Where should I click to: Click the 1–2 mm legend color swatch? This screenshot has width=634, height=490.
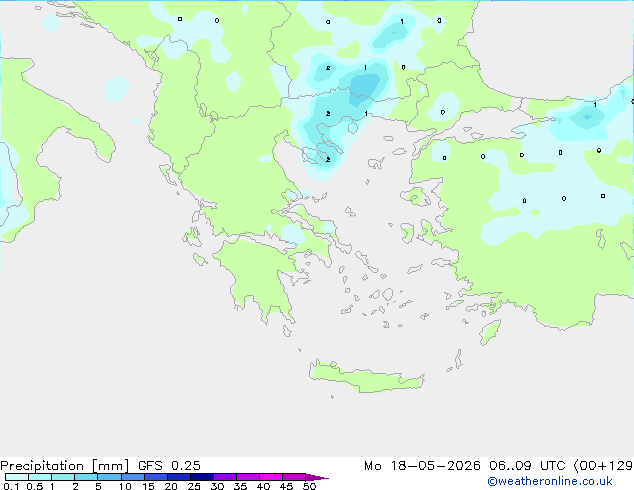tap(63, 477)
